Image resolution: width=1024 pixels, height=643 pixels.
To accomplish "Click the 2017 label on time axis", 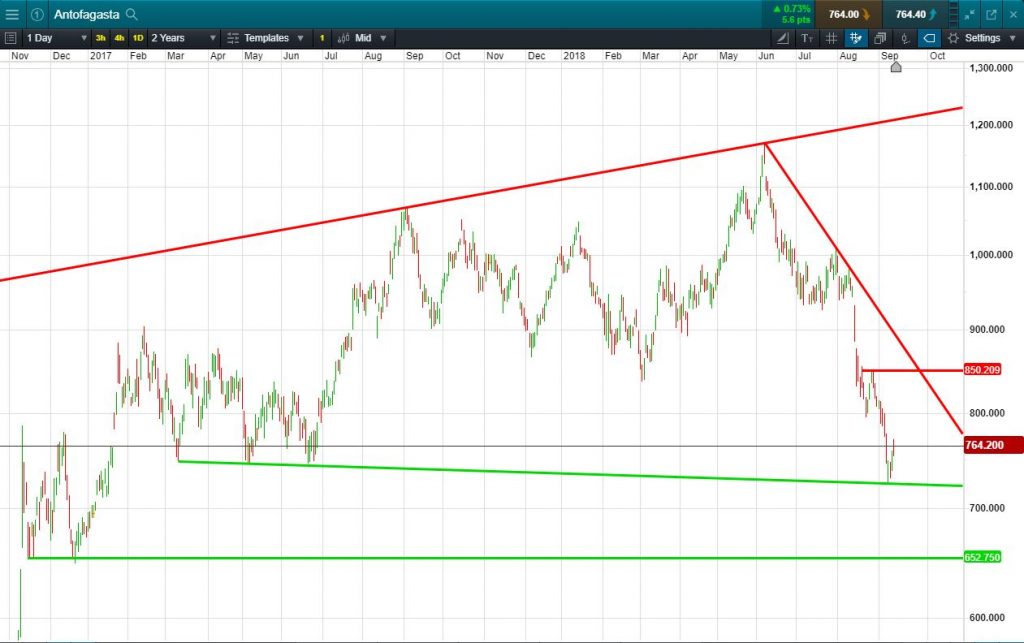I will tap(101, 55).
